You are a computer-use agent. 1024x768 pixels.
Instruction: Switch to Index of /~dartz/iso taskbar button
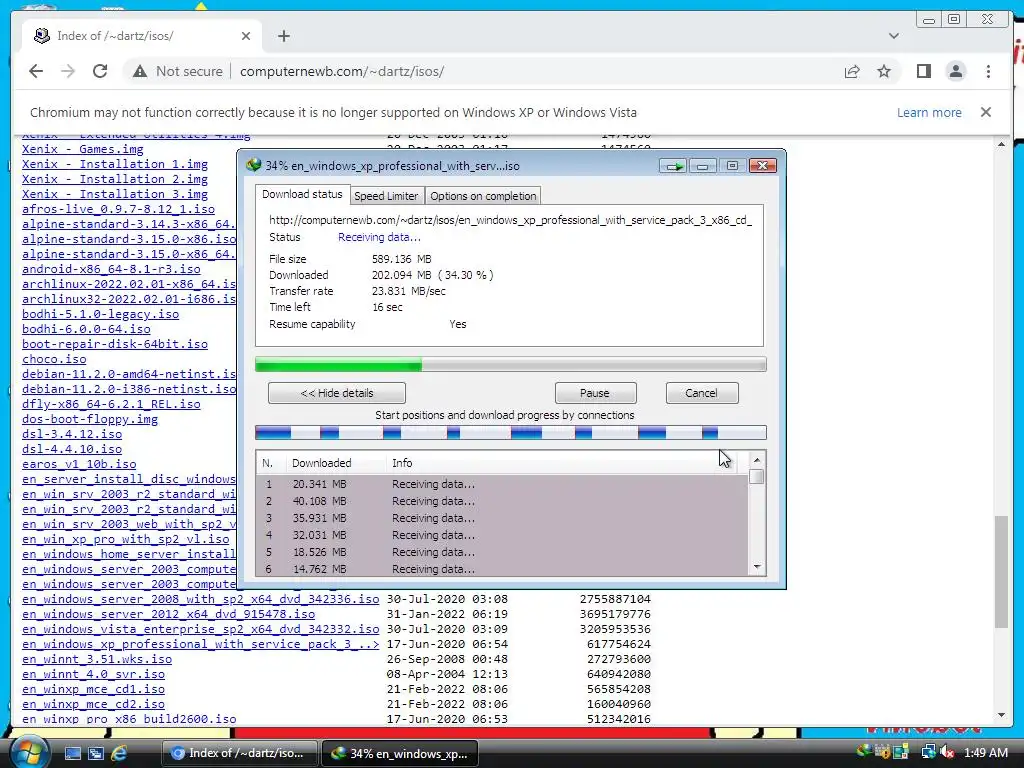239,753
